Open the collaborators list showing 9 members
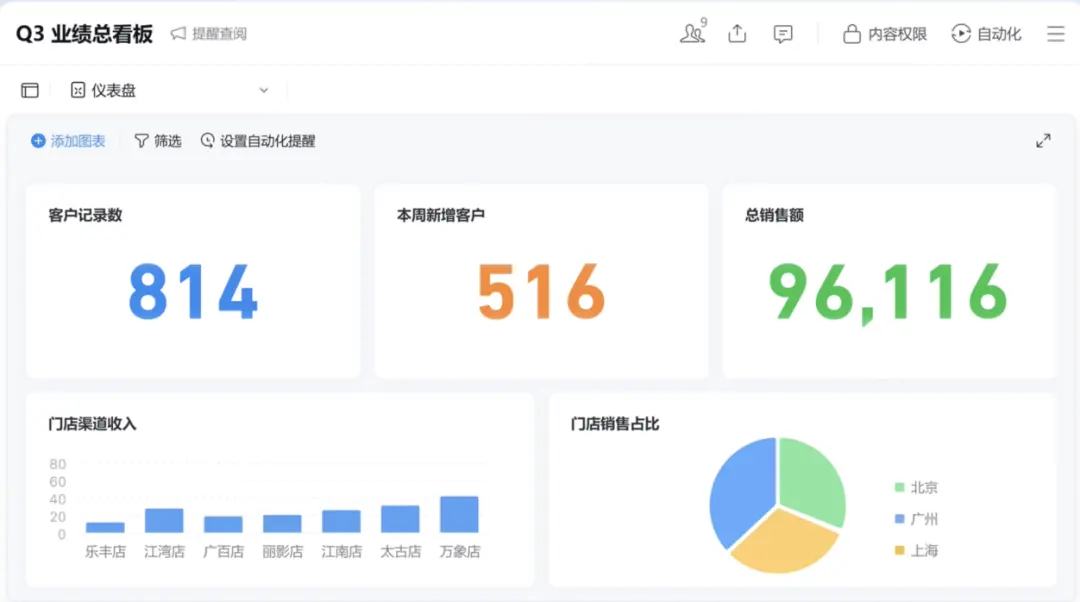The image size is (1080, 602). (692, 33)
